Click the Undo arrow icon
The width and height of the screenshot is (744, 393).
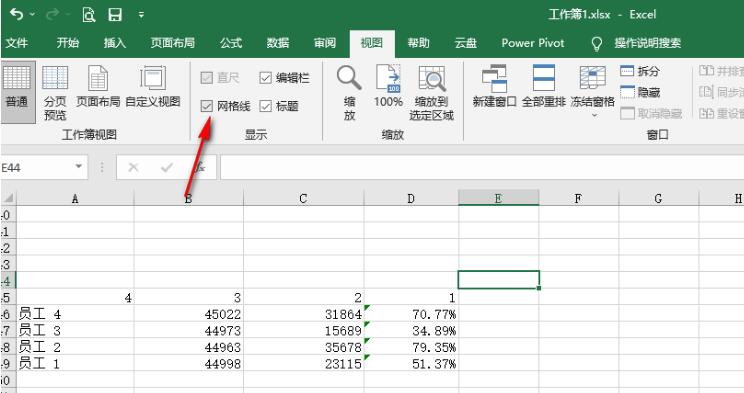(x=17, y=14)
